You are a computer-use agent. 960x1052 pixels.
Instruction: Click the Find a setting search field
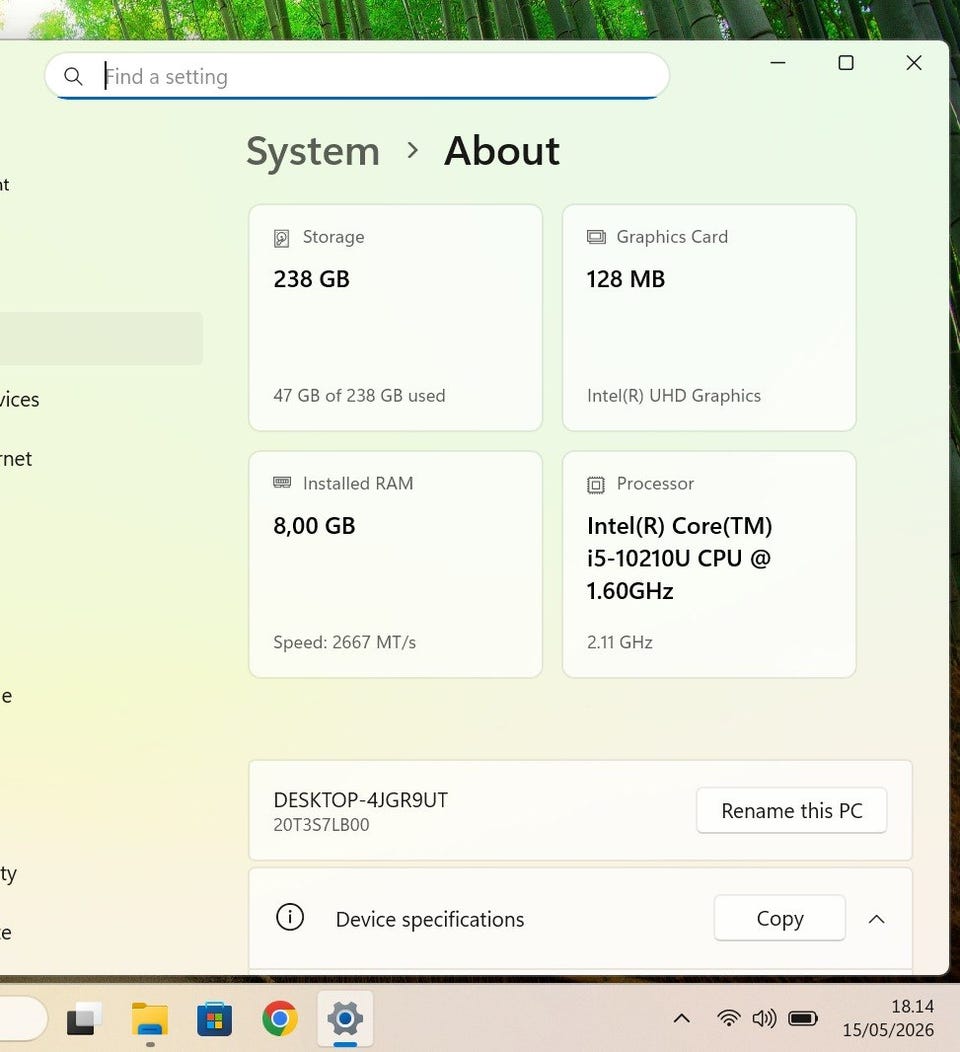357,76
